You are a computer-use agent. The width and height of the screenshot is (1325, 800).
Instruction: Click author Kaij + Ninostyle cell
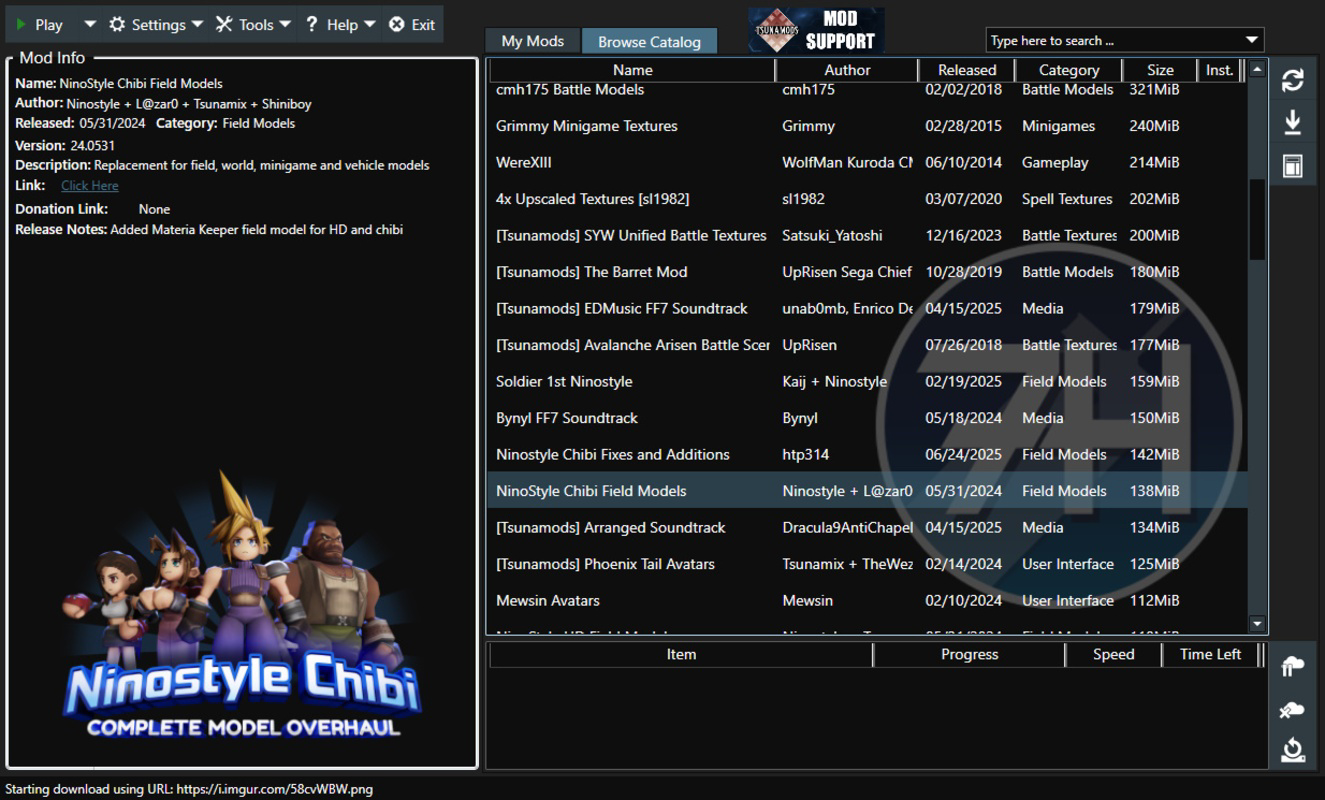[x=834, y=381]
